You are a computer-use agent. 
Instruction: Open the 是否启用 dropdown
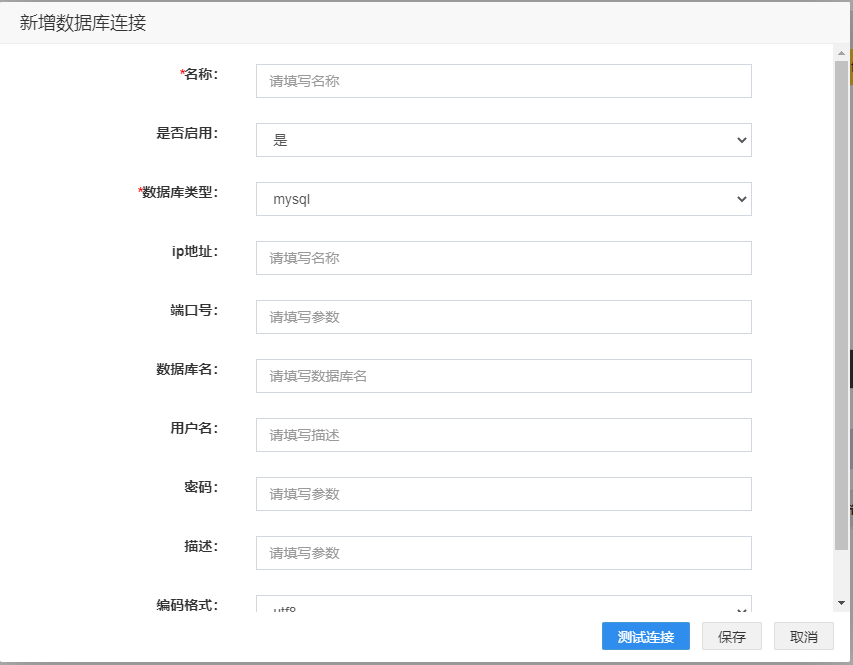point(504,140)
